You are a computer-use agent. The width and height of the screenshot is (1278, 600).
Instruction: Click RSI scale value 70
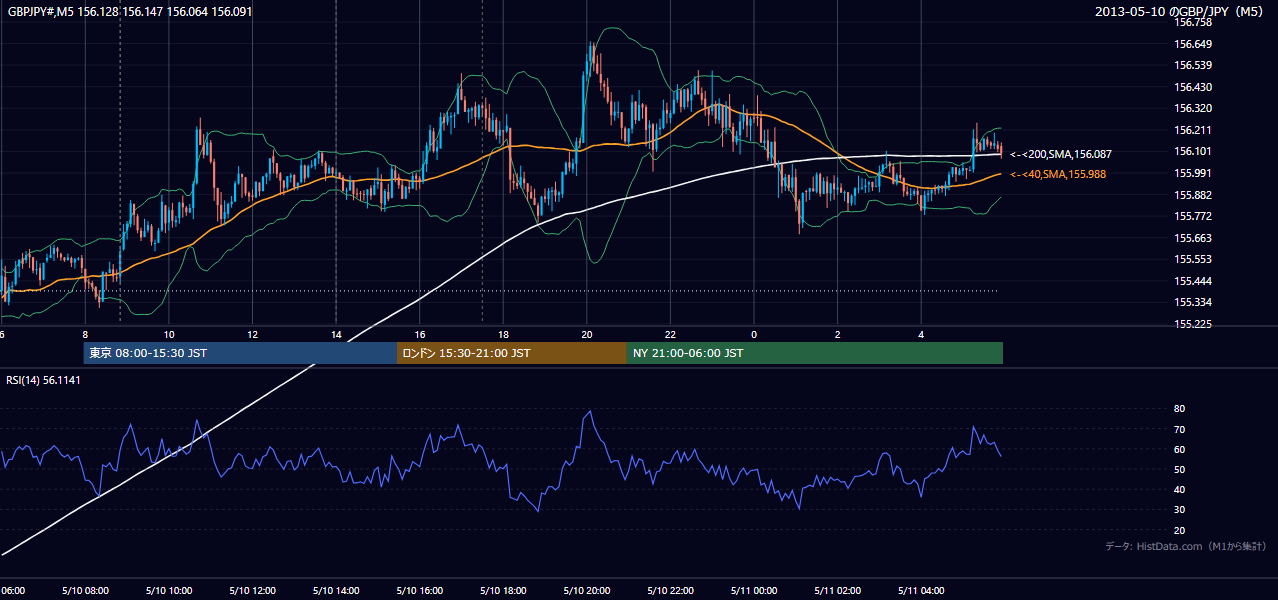(x=1179, y=429)
